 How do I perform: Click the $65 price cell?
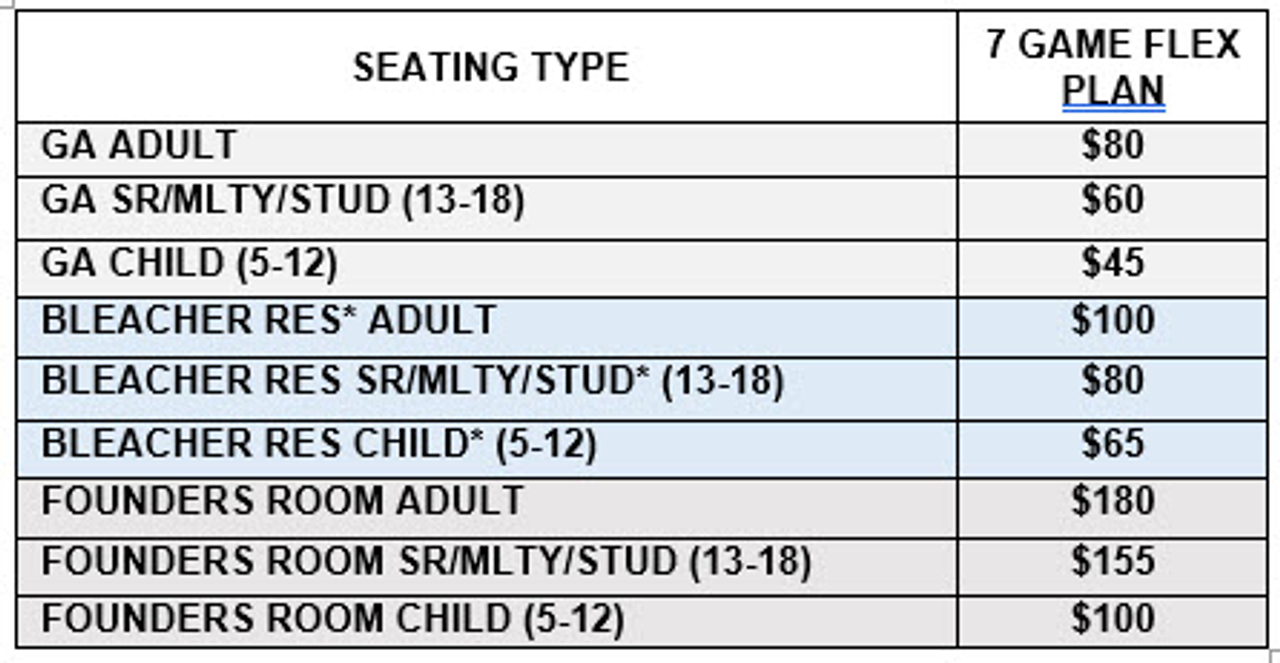(1112, 448)
